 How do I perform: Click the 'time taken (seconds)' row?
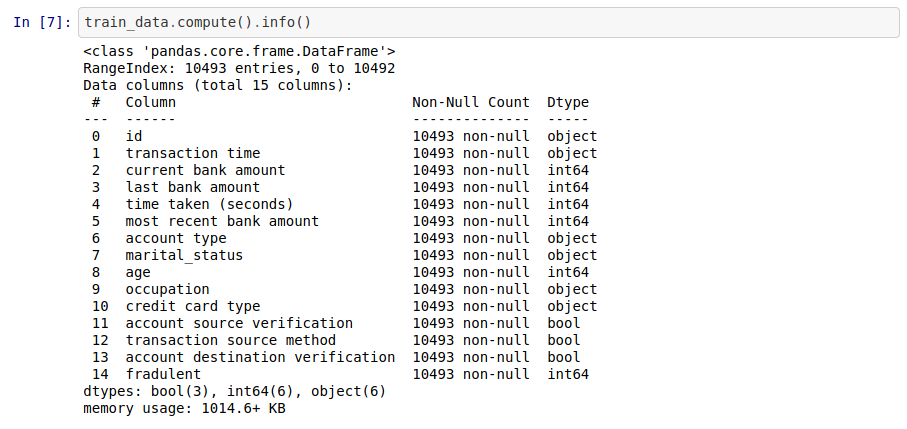coord(340,204)
